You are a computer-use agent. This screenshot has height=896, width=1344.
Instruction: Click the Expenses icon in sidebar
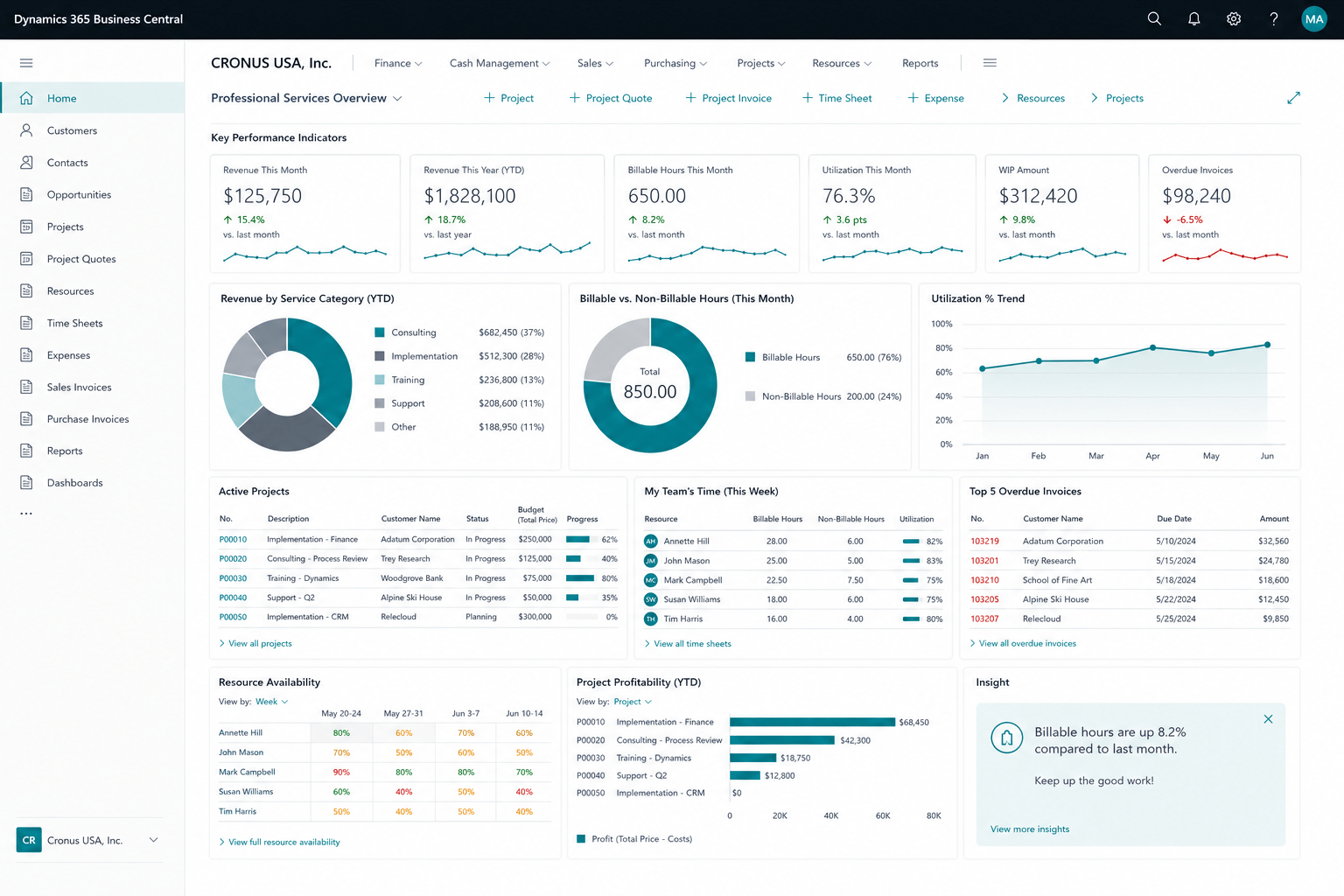click(26, 355)
